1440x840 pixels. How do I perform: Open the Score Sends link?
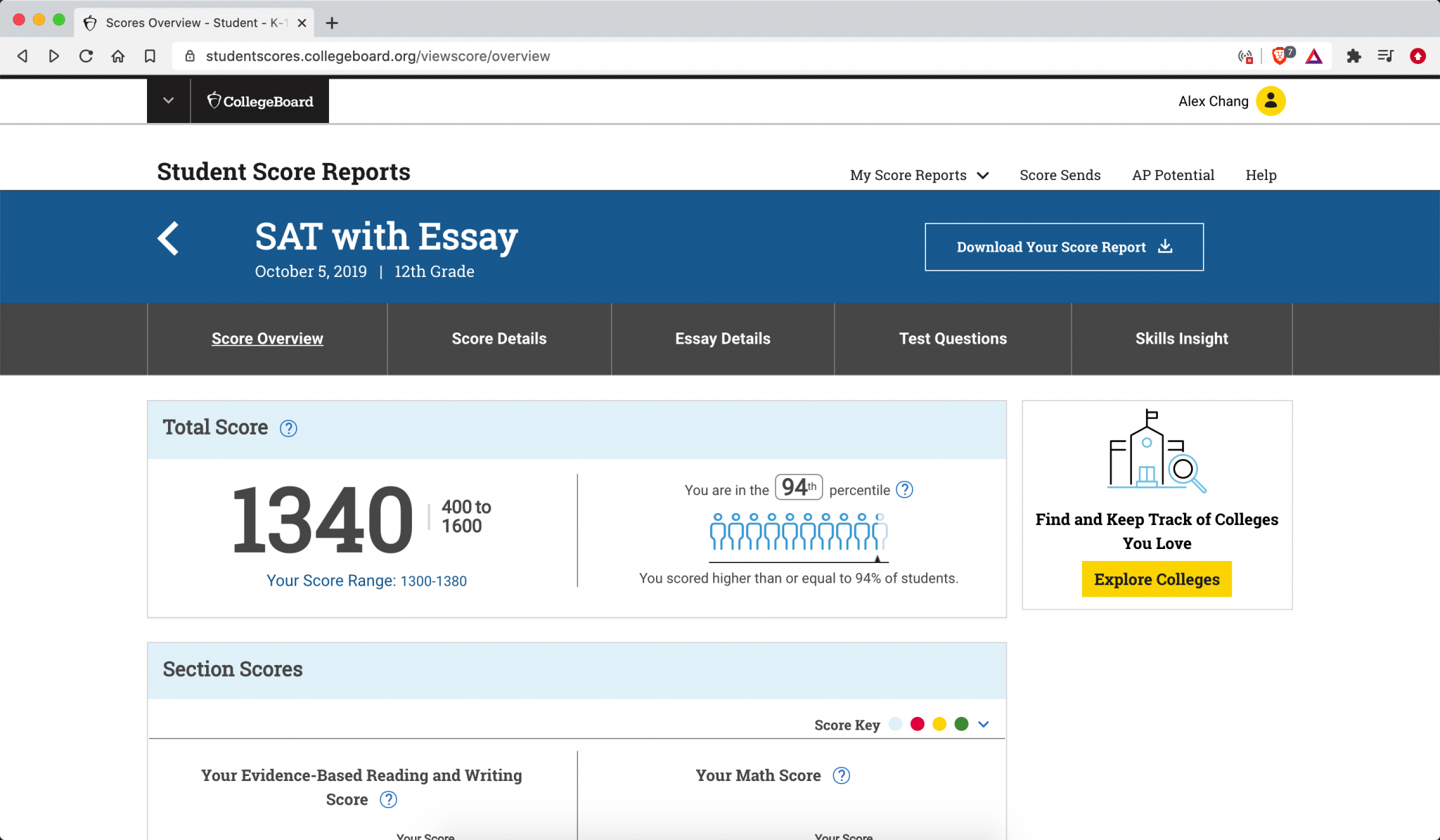click(x=1060, y=175)
